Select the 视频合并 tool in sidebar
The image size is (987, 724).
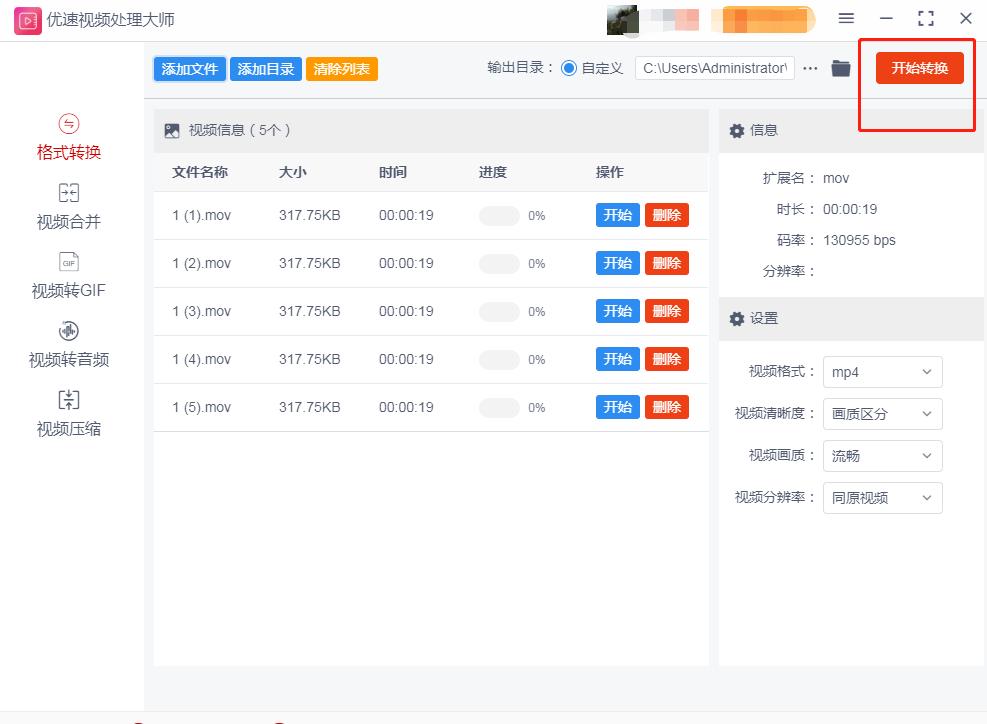click(67, 207)
